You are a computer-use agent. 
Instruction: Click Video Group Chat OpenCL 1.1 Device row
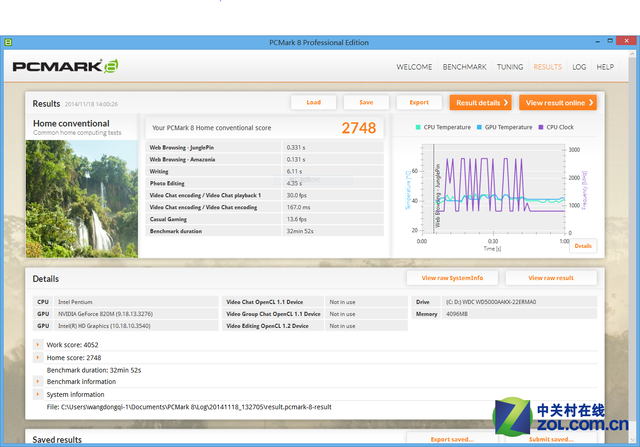tap(315, 314)
